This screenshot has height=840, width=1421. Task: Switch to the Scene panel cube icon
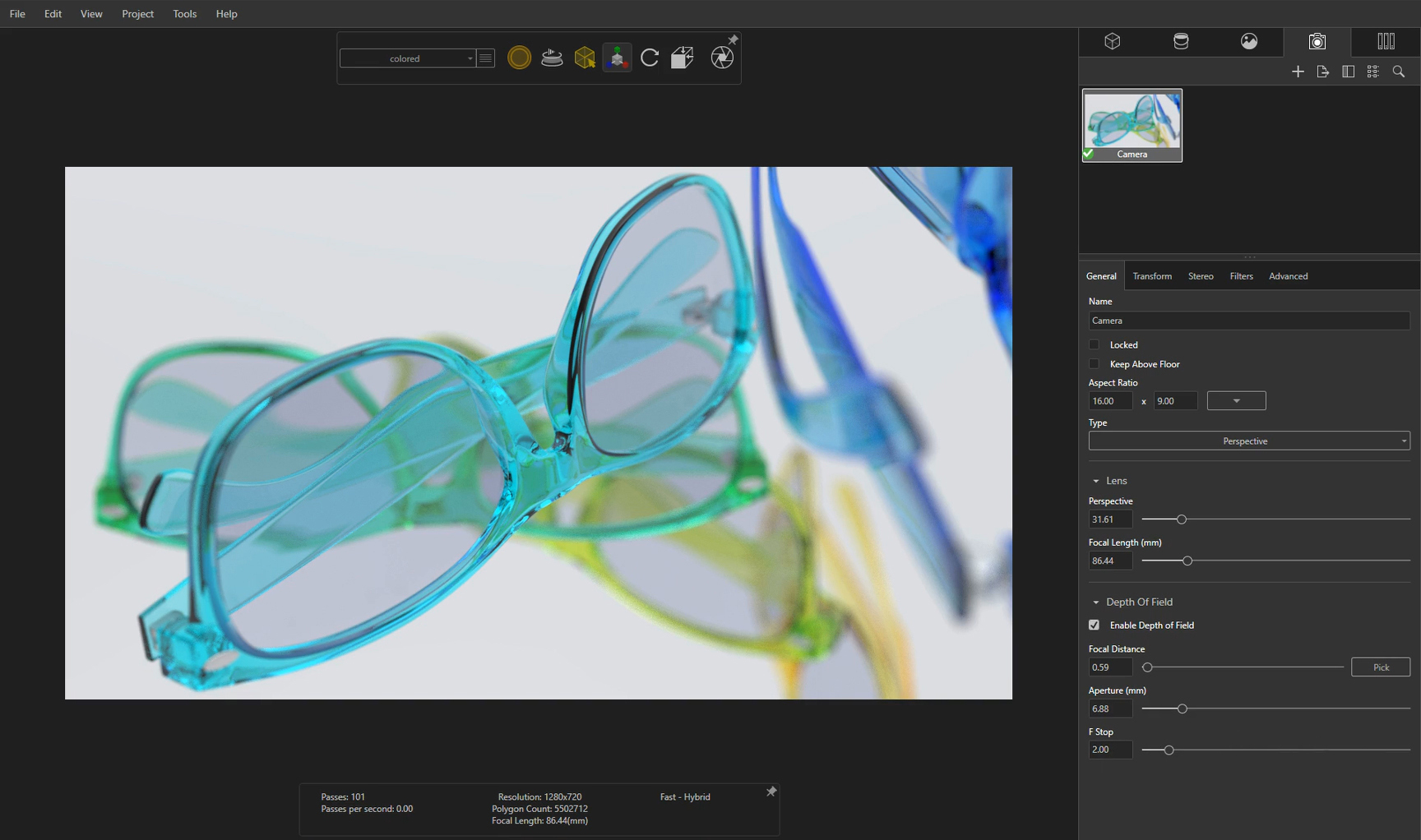1113,41
